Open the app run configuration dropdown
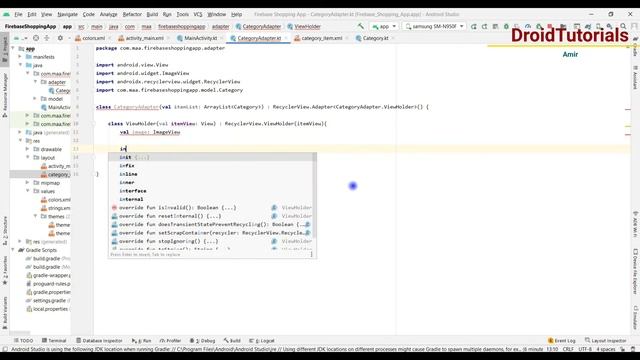 point(384,26)
